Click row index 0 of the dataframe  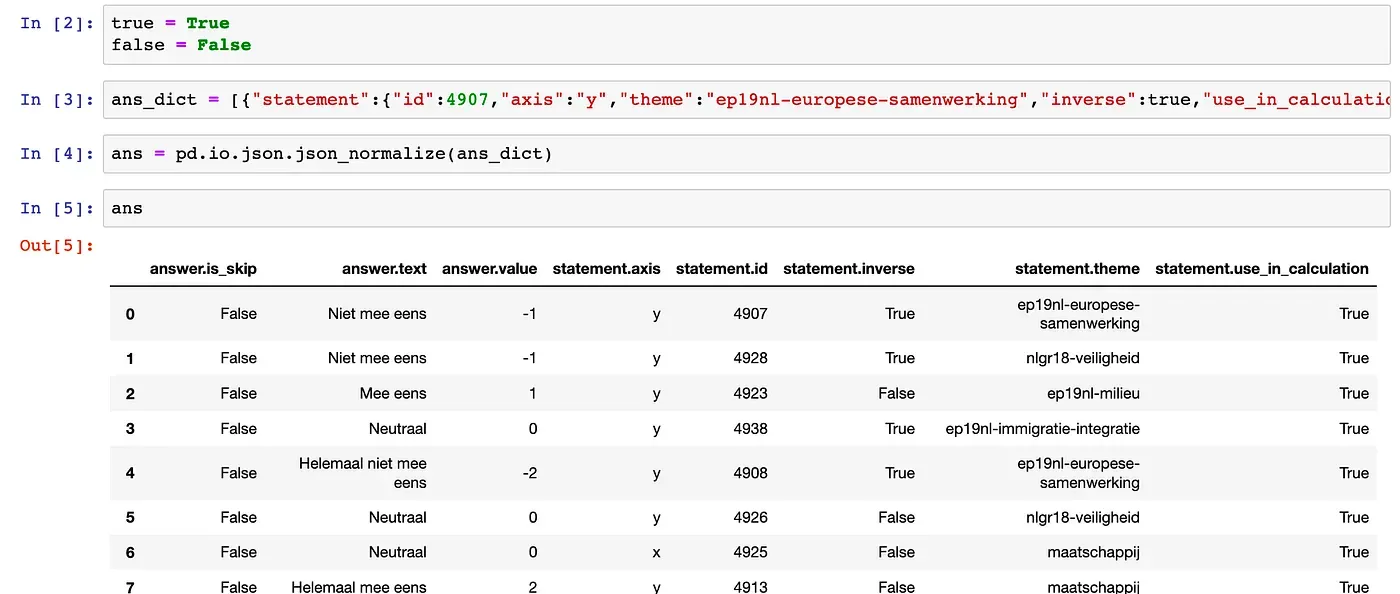pyautogui.click(x=130, y=314)
